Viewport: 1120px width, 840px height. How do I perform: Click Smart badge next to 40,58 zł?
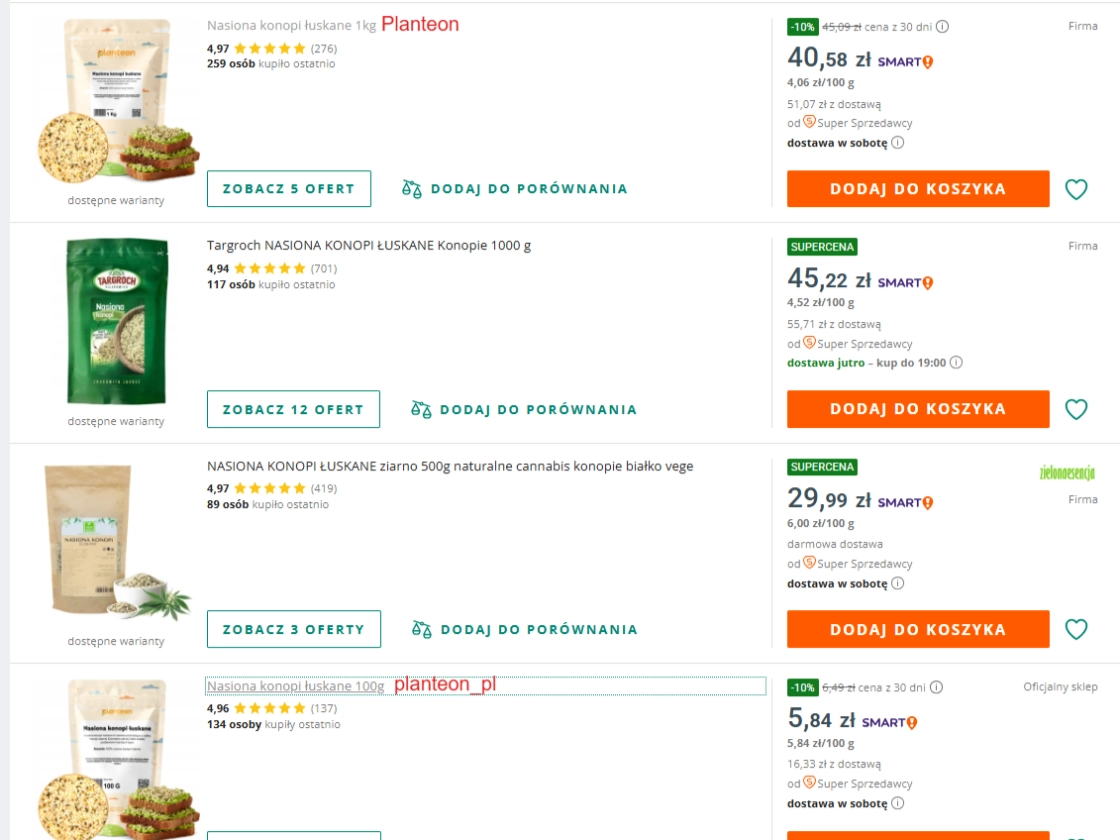[x=905, y=61]
